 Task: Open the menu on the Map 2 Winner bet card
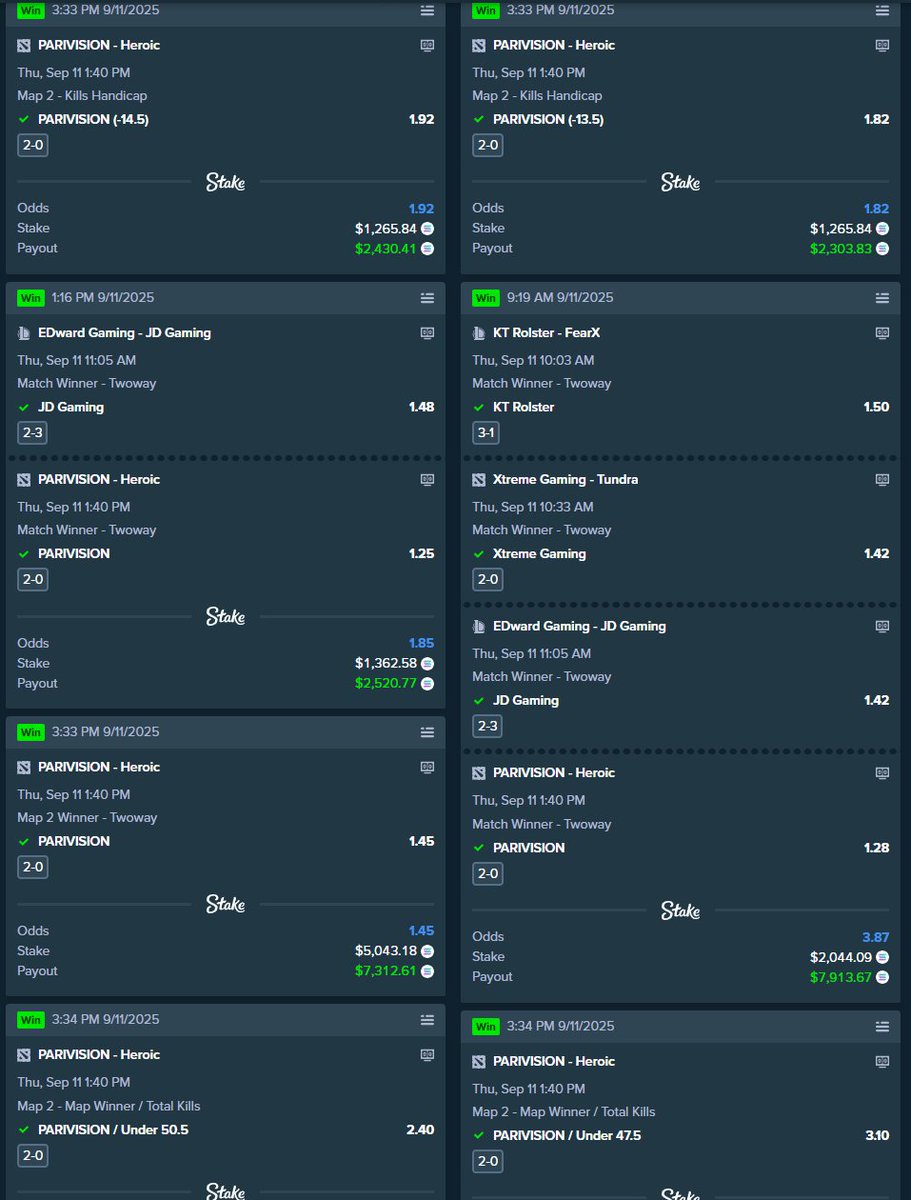(x=427, y=732)
